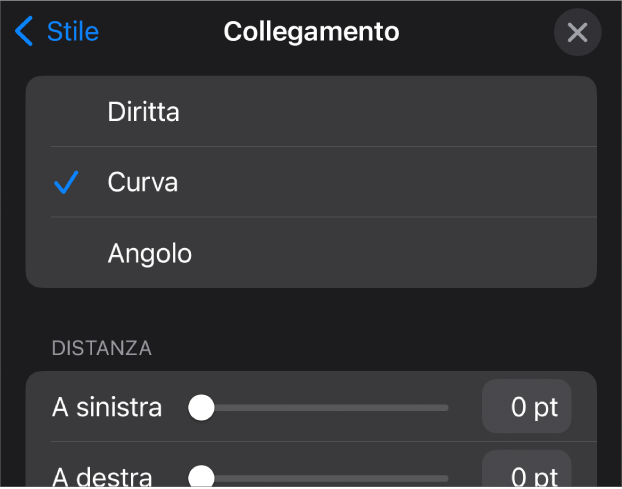The image size is (622, 489).
Task: Click the blue checkmark beside Curva
Action: coord(66,183)
